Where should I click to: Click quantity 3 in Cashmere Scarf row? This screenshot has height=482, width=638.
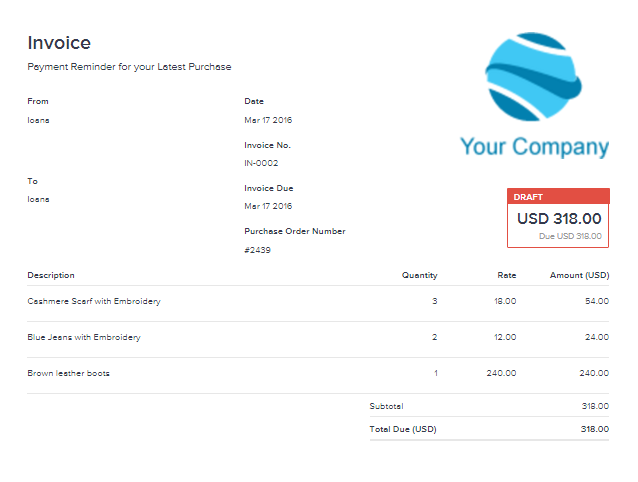tap(435, 301)
